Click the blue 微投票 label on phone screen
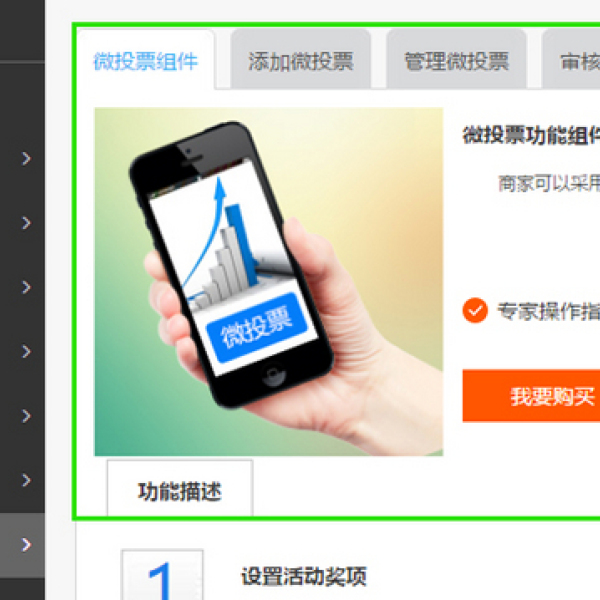The image size is (600, 600). (257, 328)
